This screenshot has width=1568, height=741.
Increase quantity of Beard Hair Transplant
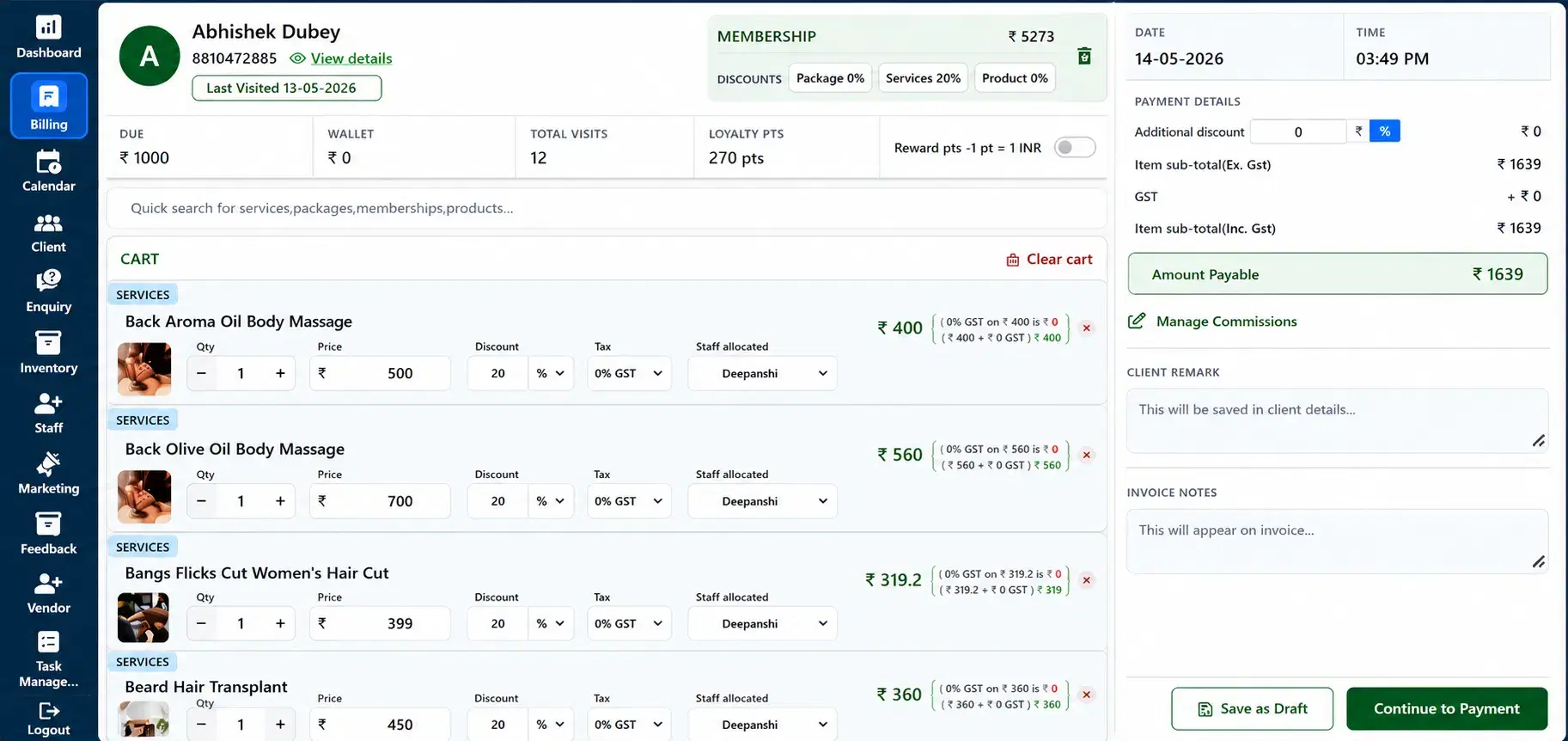coord(280,725)
